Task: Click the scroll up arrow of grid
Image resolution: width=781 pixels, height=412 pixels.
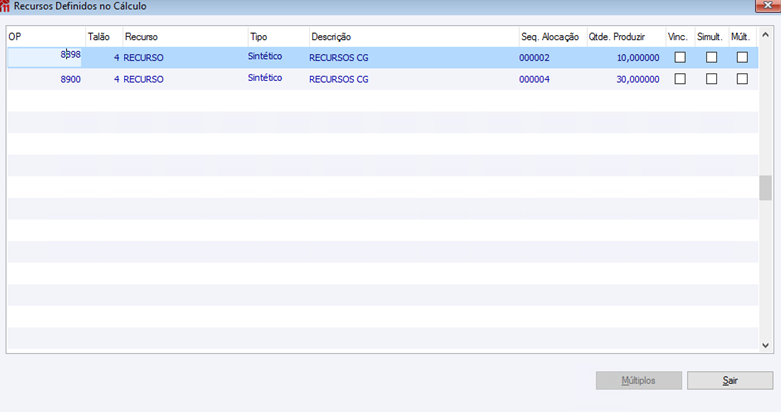Action: 766,35
